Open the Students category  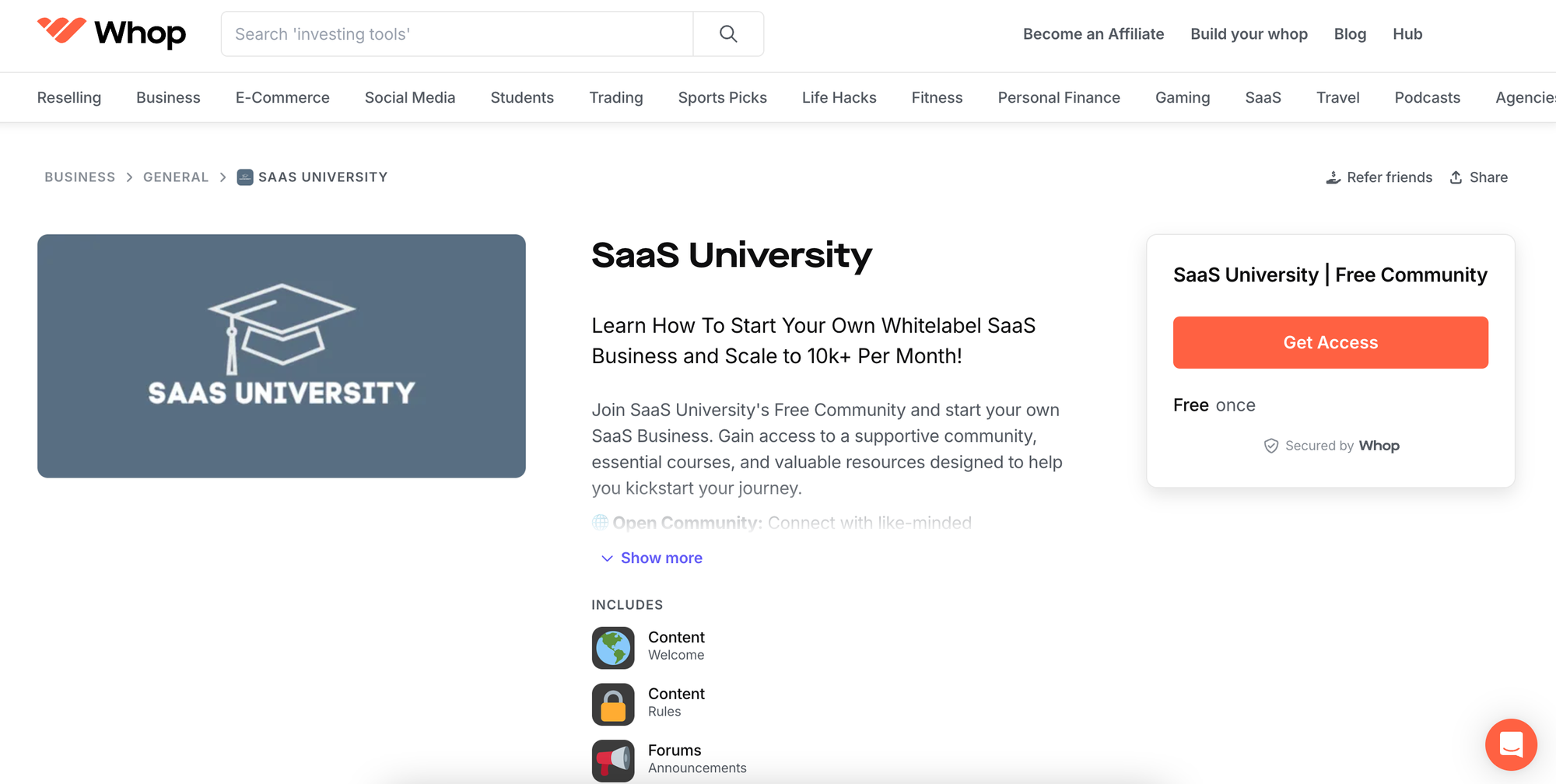(522, 97)
